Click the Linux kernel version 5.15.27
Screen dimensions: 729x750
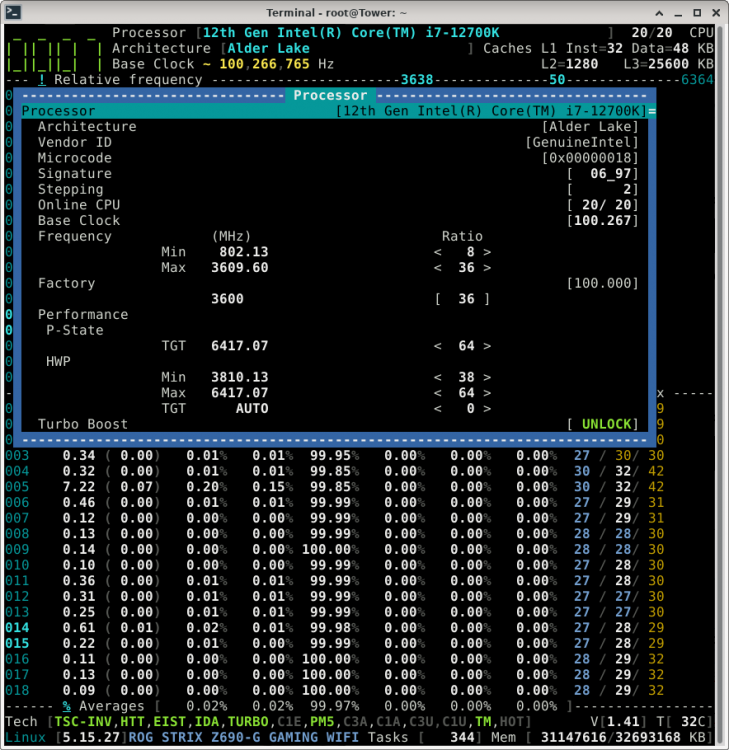point(91,738)
